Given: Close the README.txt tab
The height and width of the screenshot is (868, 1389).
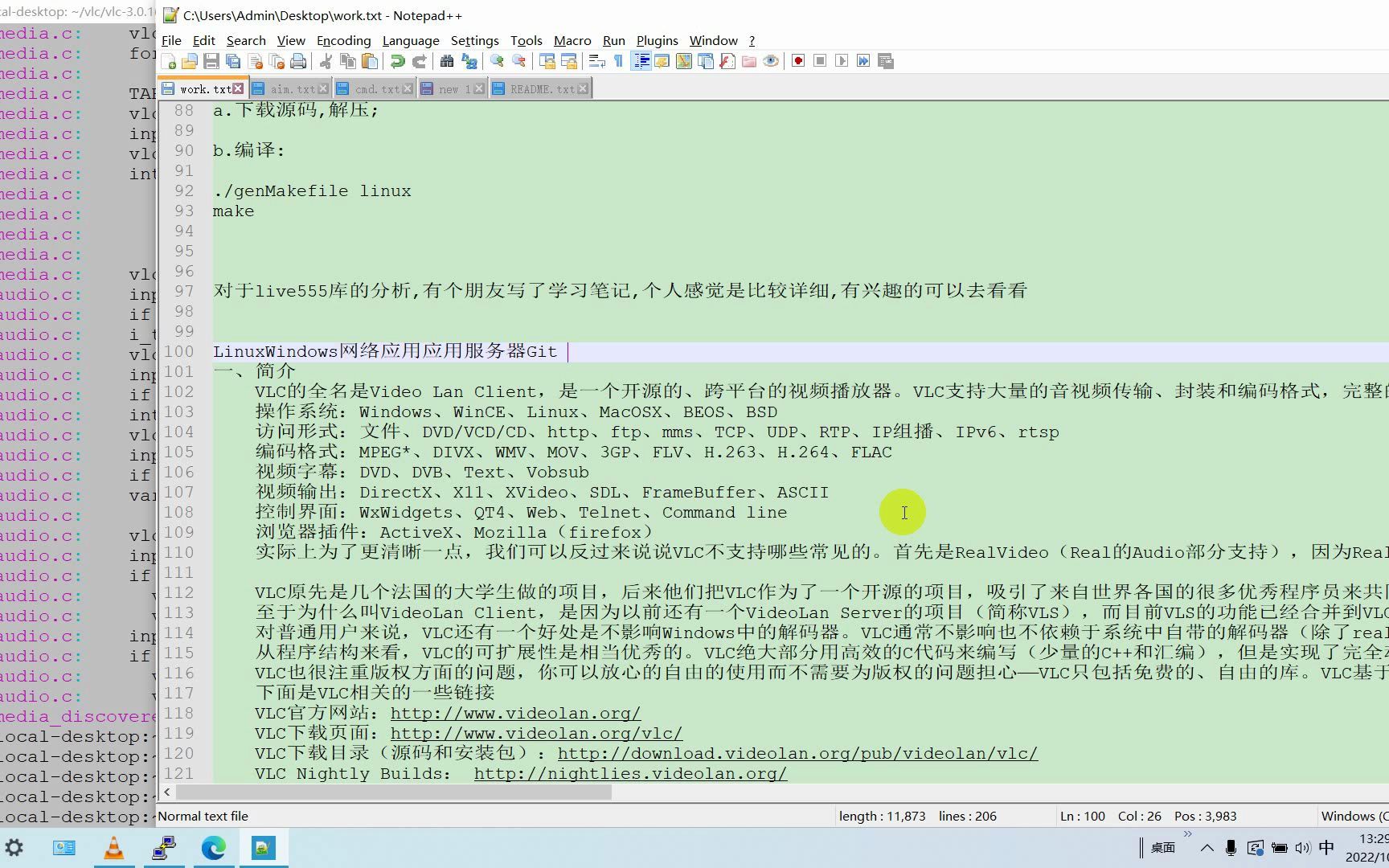Looking at the screenshot, I should (583, 88).
